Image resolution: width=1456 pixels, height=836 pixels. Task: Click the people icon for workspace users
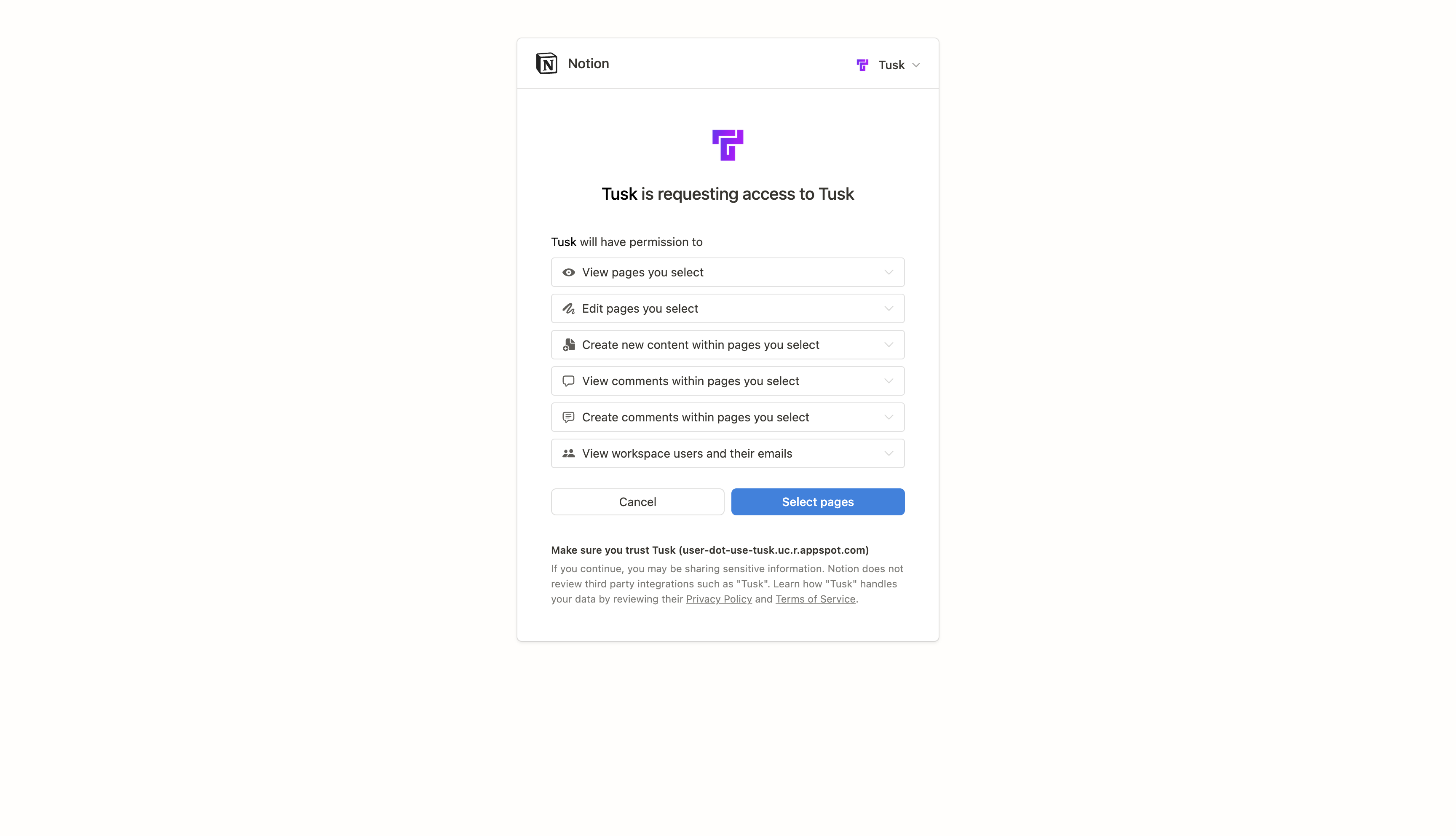[568, 453]
